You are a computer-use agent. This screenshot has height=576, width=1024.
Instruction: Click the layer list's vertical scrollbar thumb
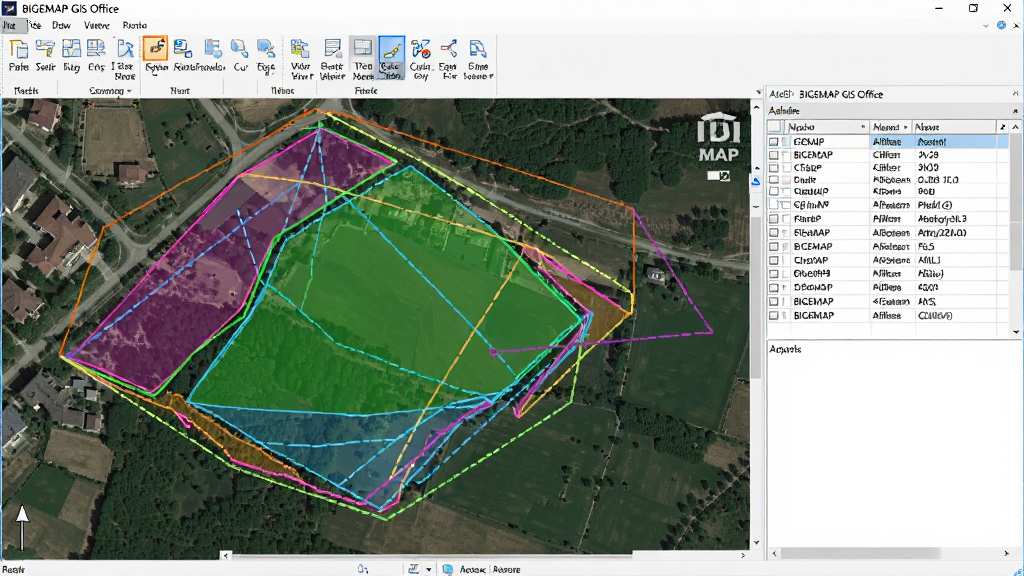point(1016,202)
